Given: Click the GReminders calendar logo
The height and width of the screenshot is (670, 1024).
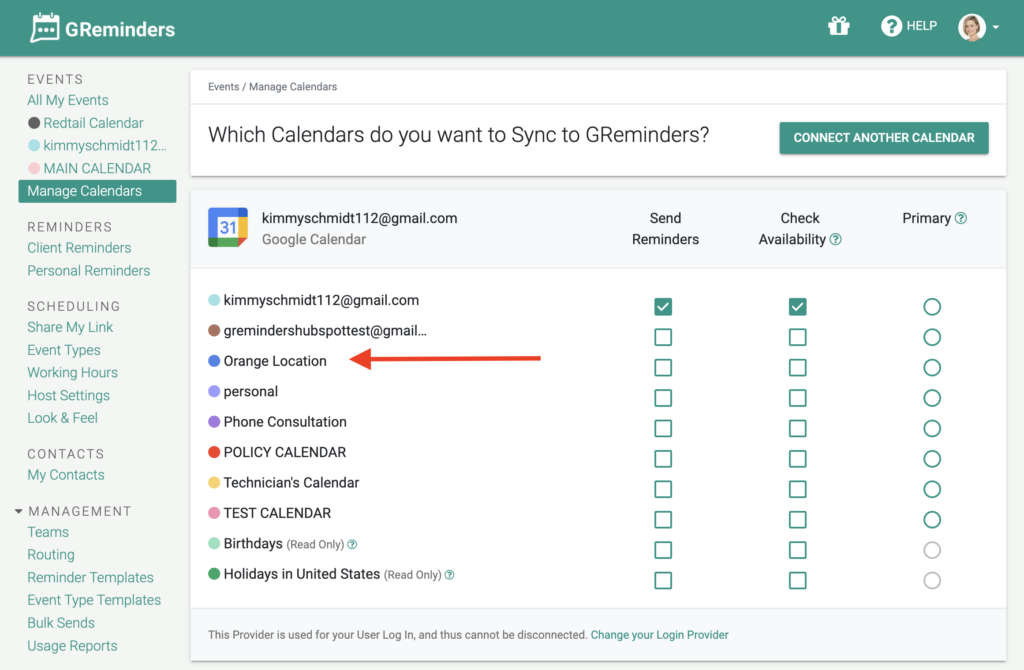Looking at the screenshot, I should point(45,28).
